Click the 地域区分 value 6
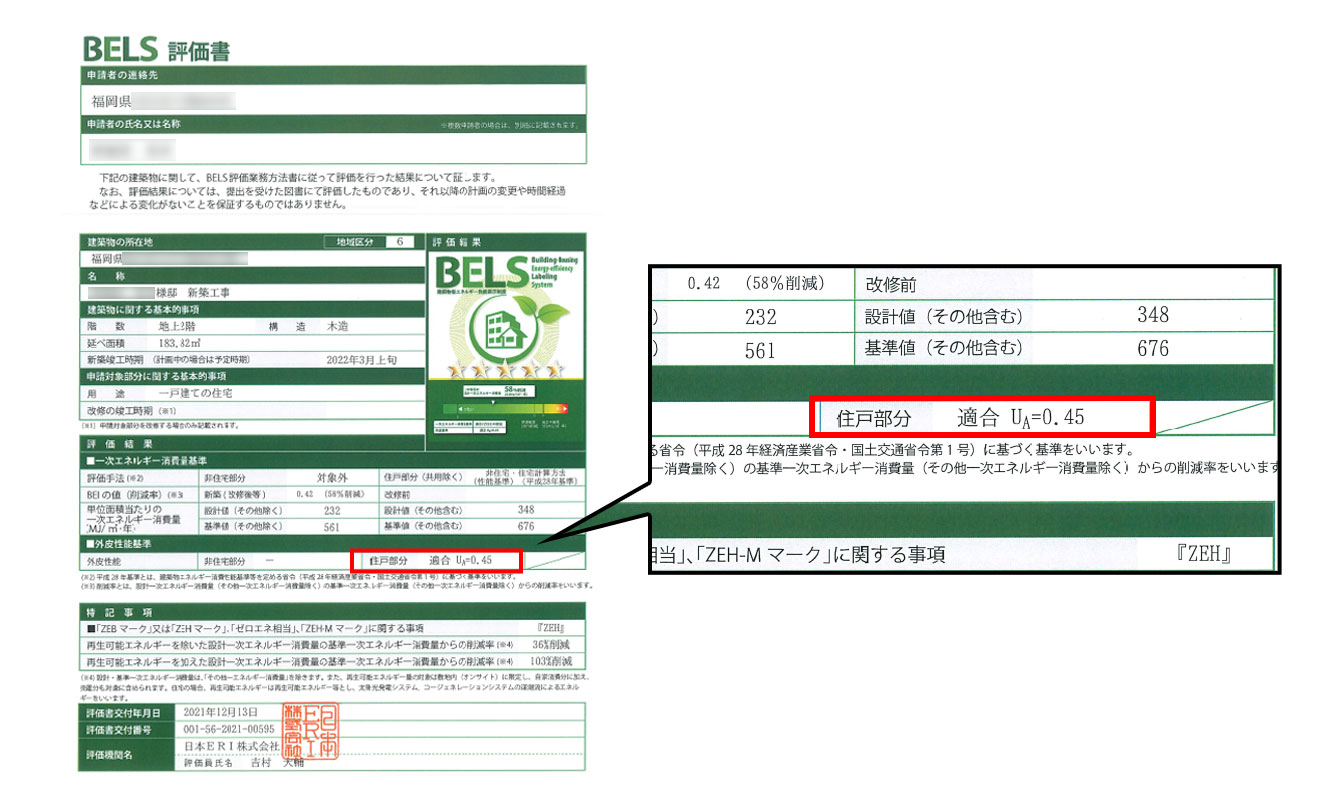Image resolution: width=1320 pixels, height=800 pixels. pos(400,242)
